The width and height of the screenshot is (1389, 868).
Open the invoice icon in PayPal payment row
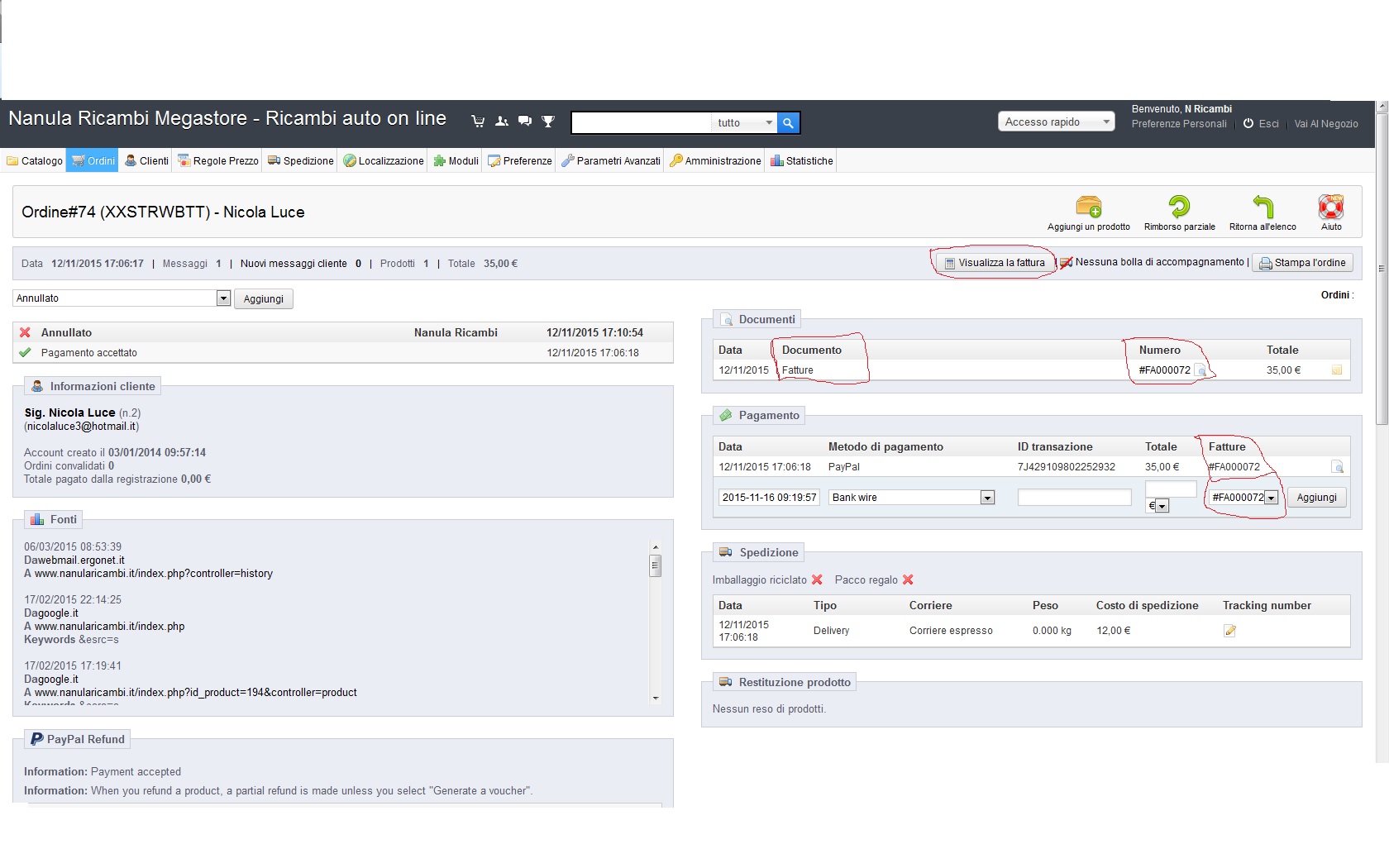coord(1337,467)
